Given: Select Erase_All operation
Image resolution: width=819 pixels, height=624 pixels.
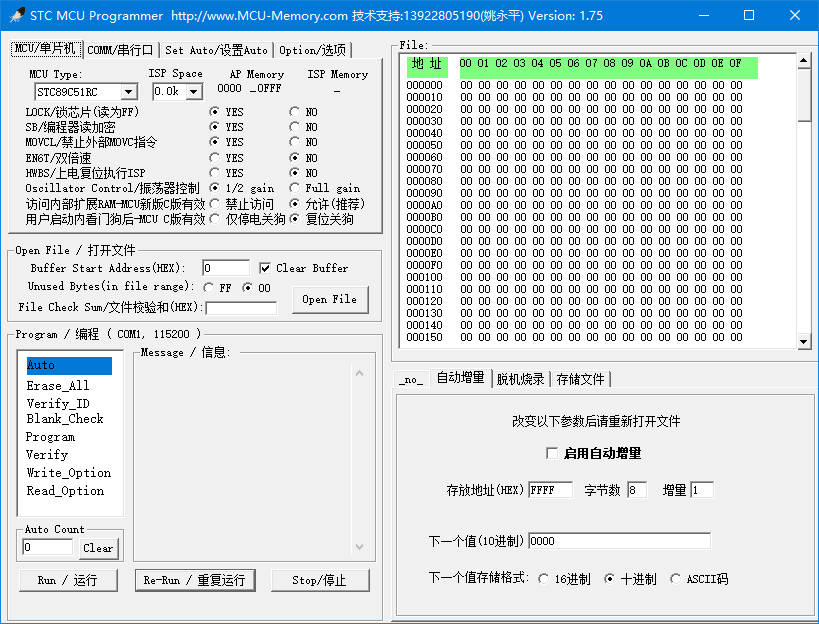Looking at the screenshot, I should pos(58,385).
